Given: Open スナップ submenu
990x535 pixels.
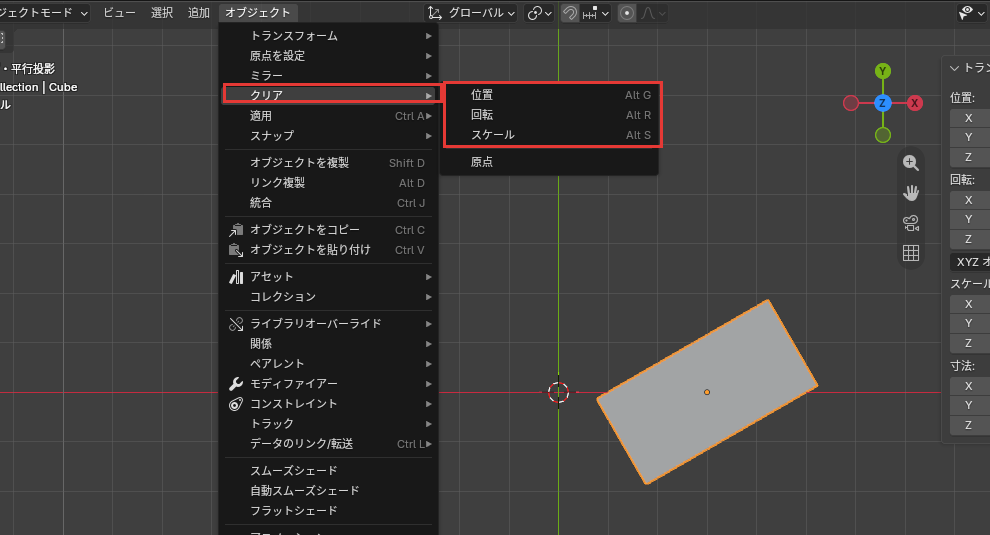Looking at the screenshot, I should [x=328, y=136].
